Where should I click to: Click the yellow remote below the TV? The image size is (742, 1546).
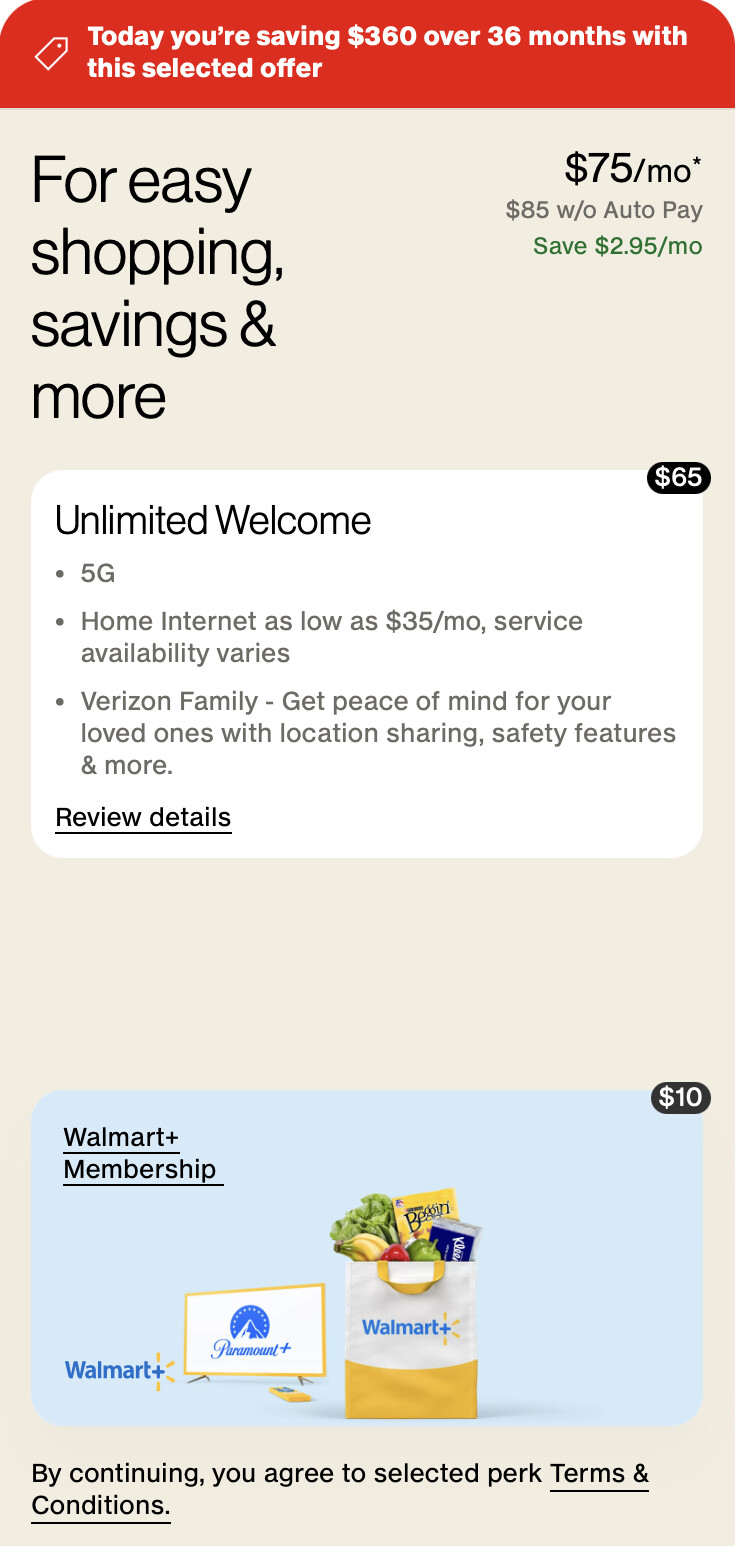[x=290, y=1392]
